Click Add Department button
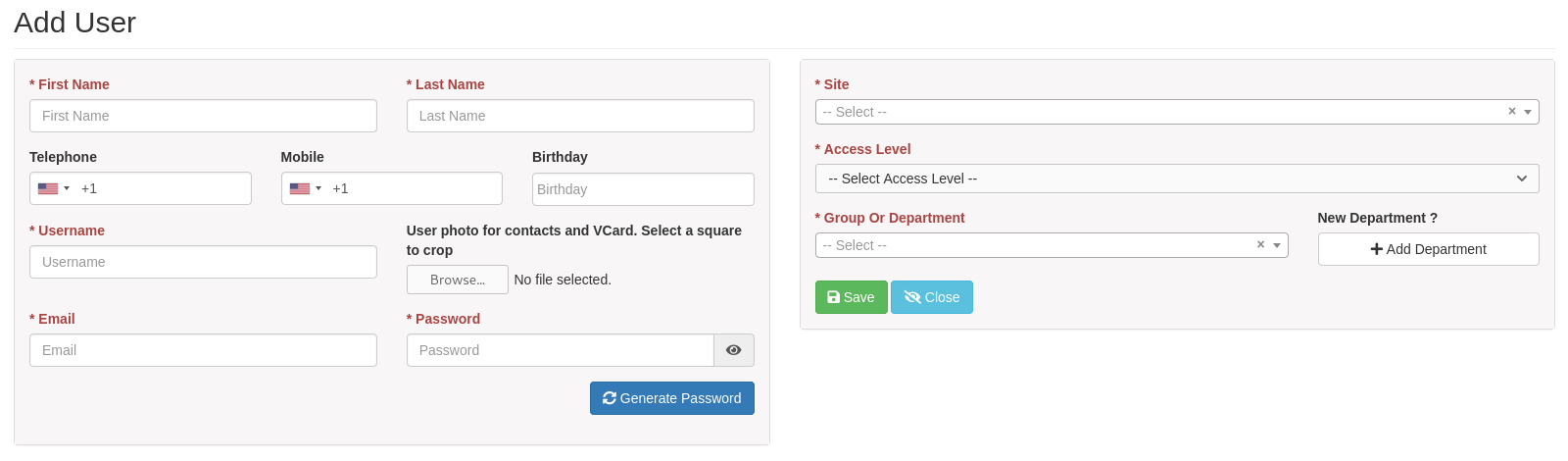 coord(1429,249)
